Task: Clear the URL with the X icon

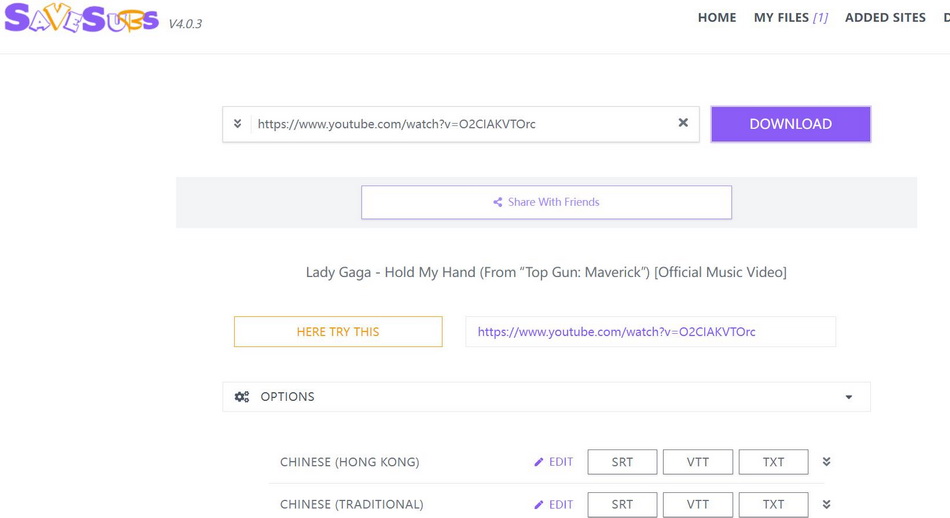Action: (x=683, y=123)
